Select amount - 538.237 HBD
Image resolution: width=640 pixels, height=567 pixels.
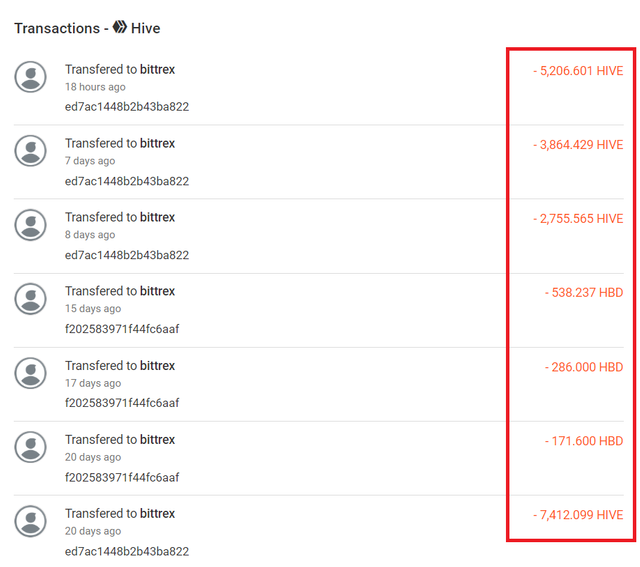(x=584, y=293)
